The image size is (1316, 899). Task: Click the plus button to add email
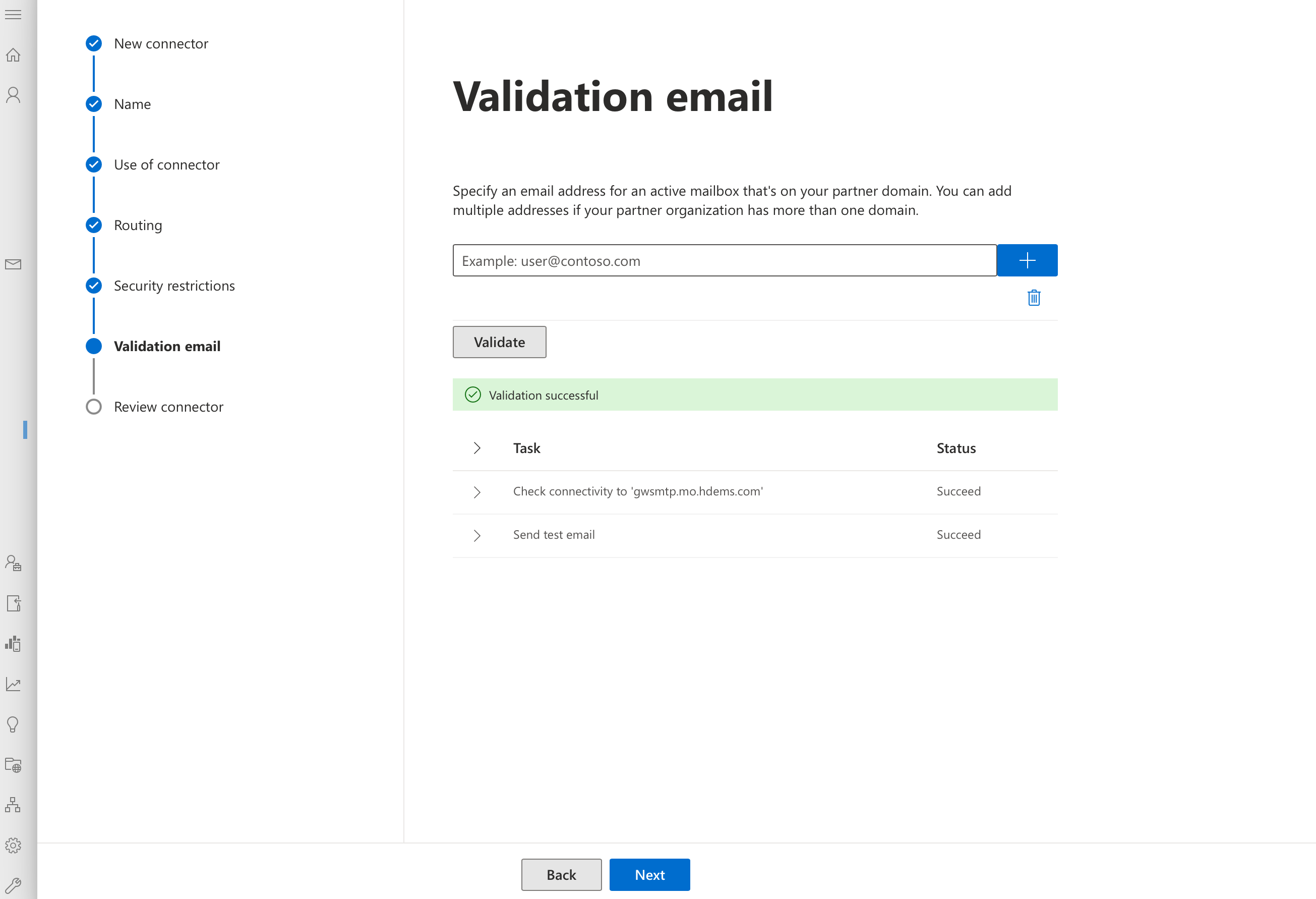[1027, 261]
